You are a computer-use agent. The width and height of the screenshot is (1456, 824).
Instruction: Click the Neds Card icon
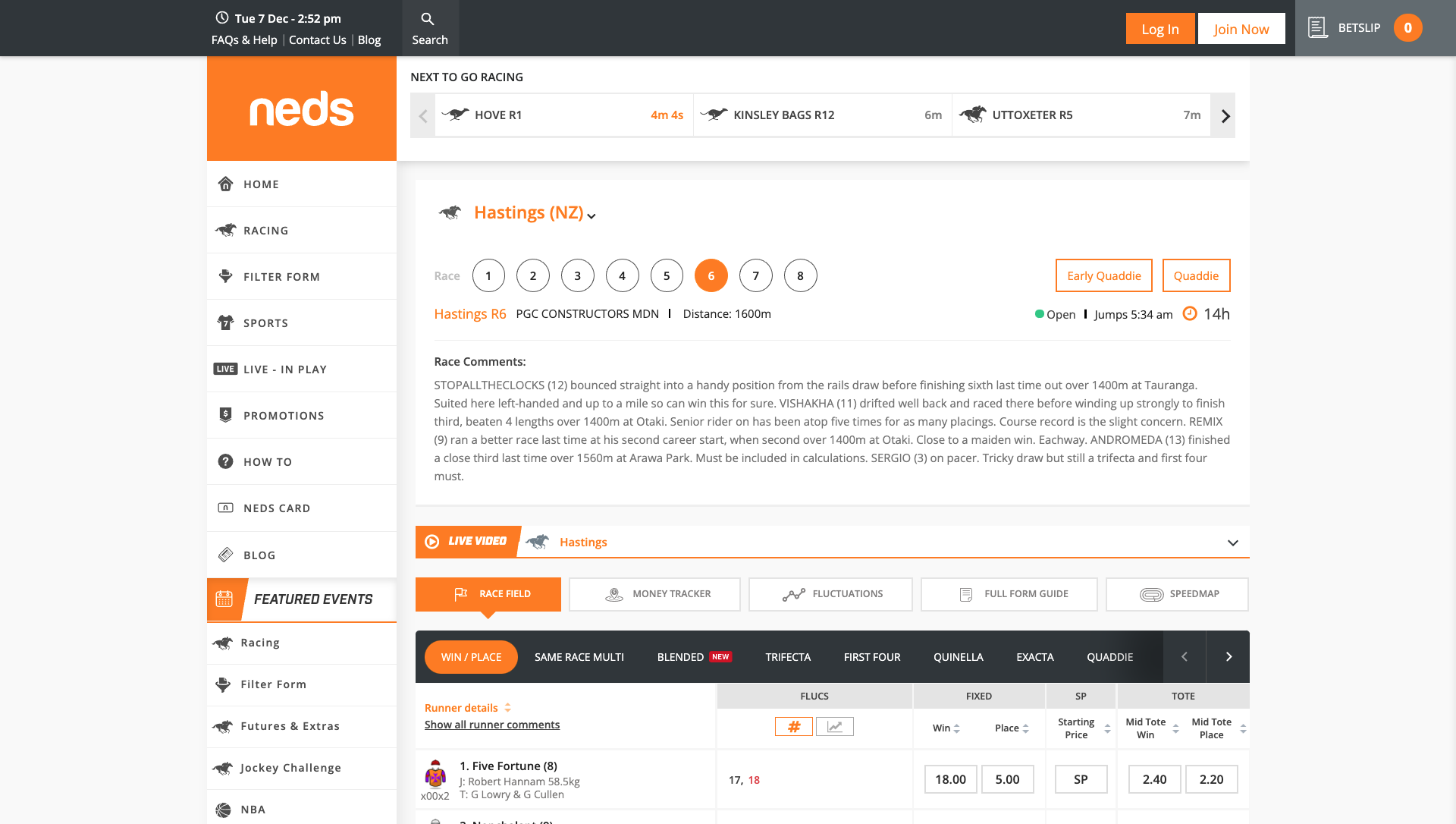click(225, 508)
